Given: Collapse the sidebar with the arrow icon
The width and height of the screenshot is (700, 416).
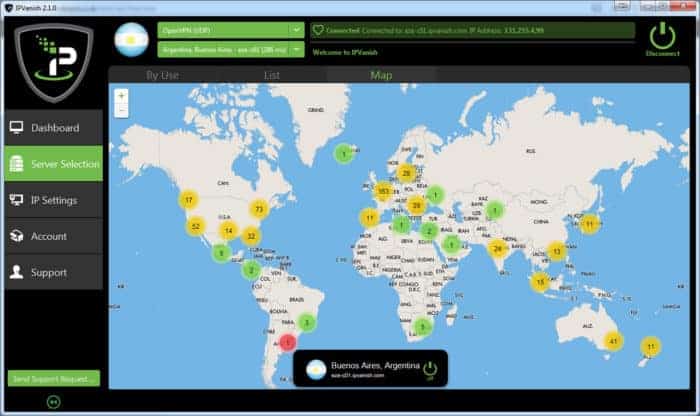Looking at the screenshot, I should pos(54,402).
